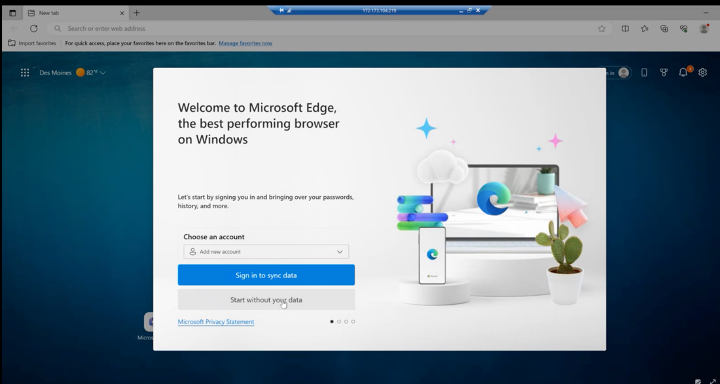
Task: Add page to favorites with the star icon
Action: pos(602,28)
